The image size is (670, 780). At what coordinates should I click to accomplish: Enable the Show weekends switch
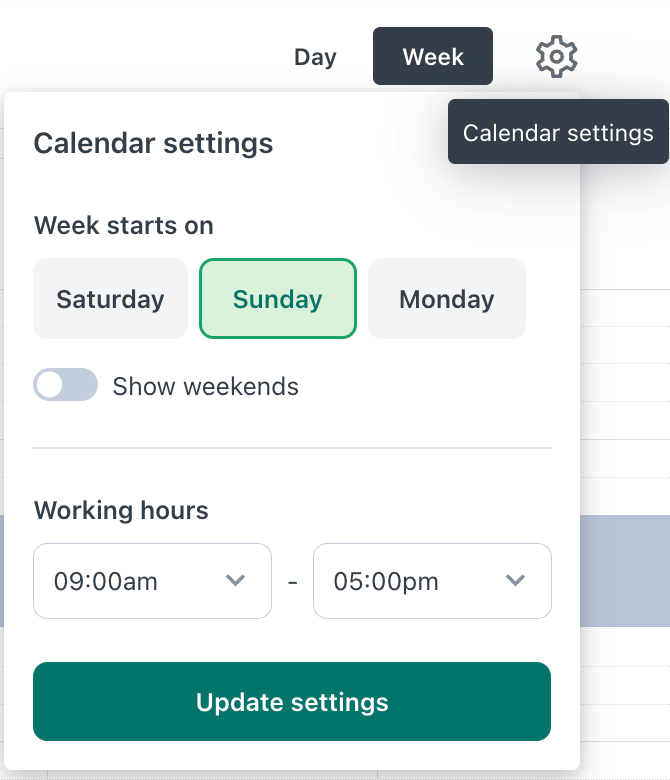coord(66,385)
